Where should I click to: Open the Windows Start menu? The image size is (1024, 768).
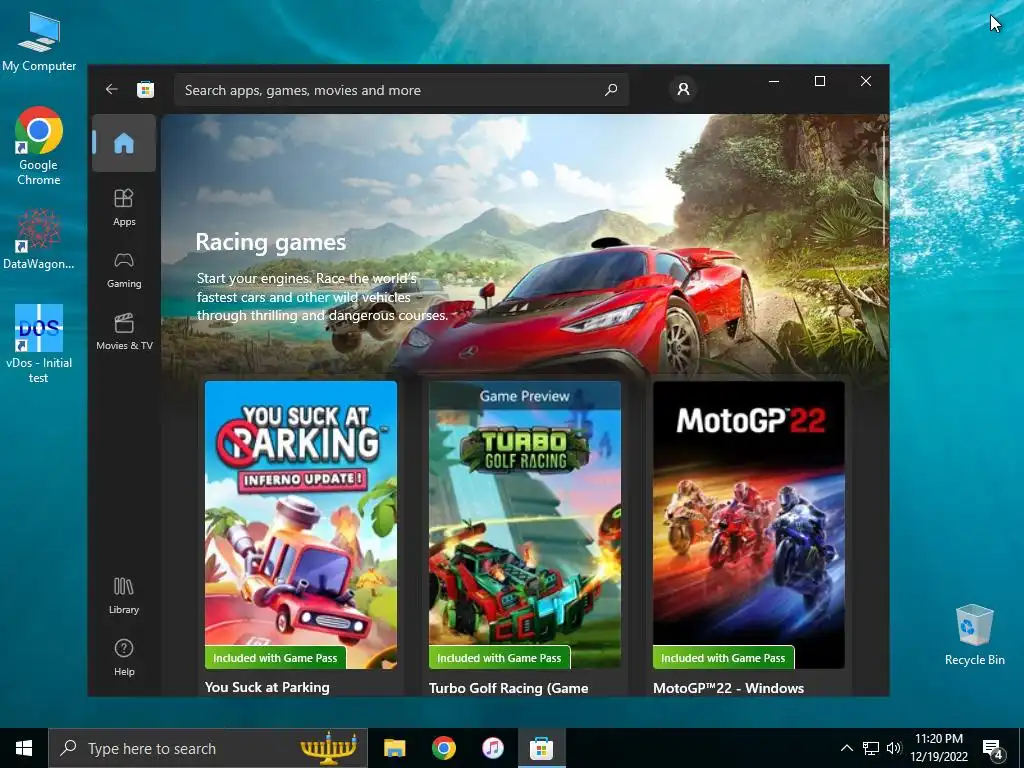tap(24, 748)
